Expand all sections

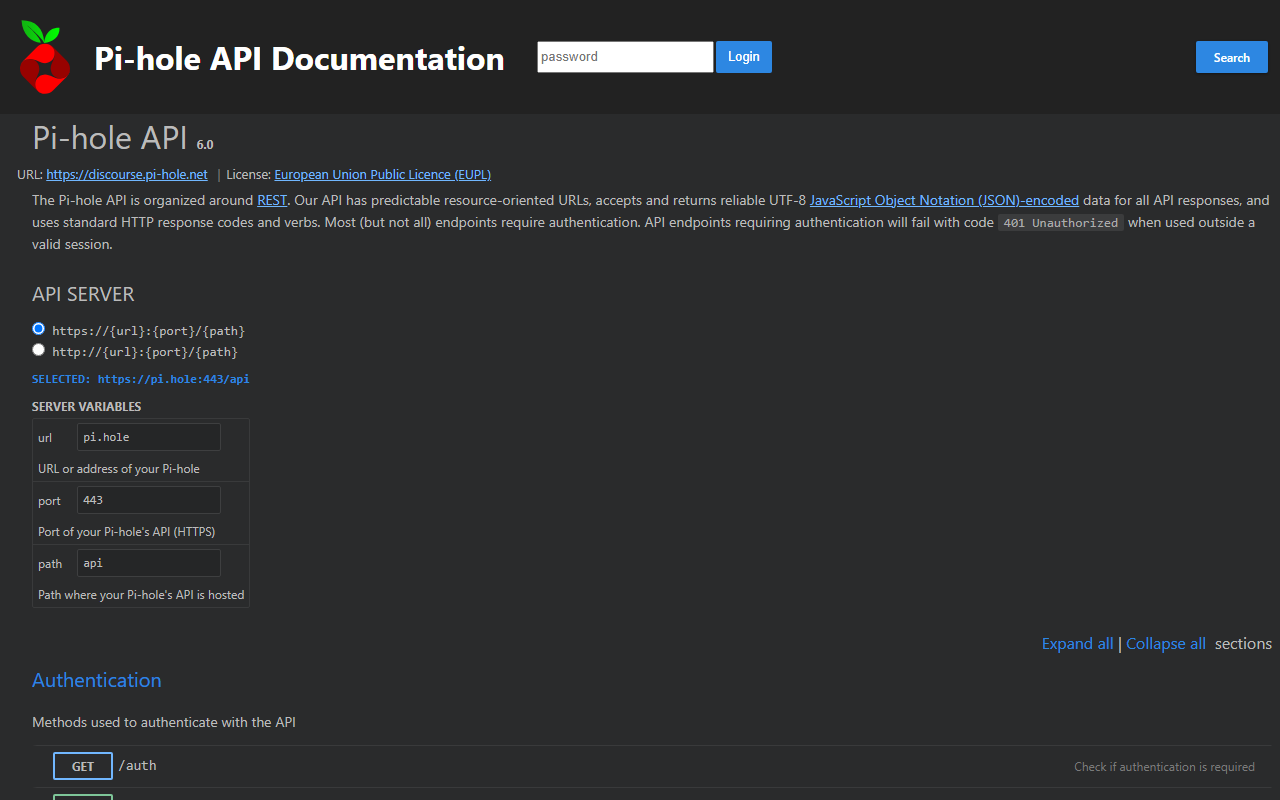tap(1077, 644)
